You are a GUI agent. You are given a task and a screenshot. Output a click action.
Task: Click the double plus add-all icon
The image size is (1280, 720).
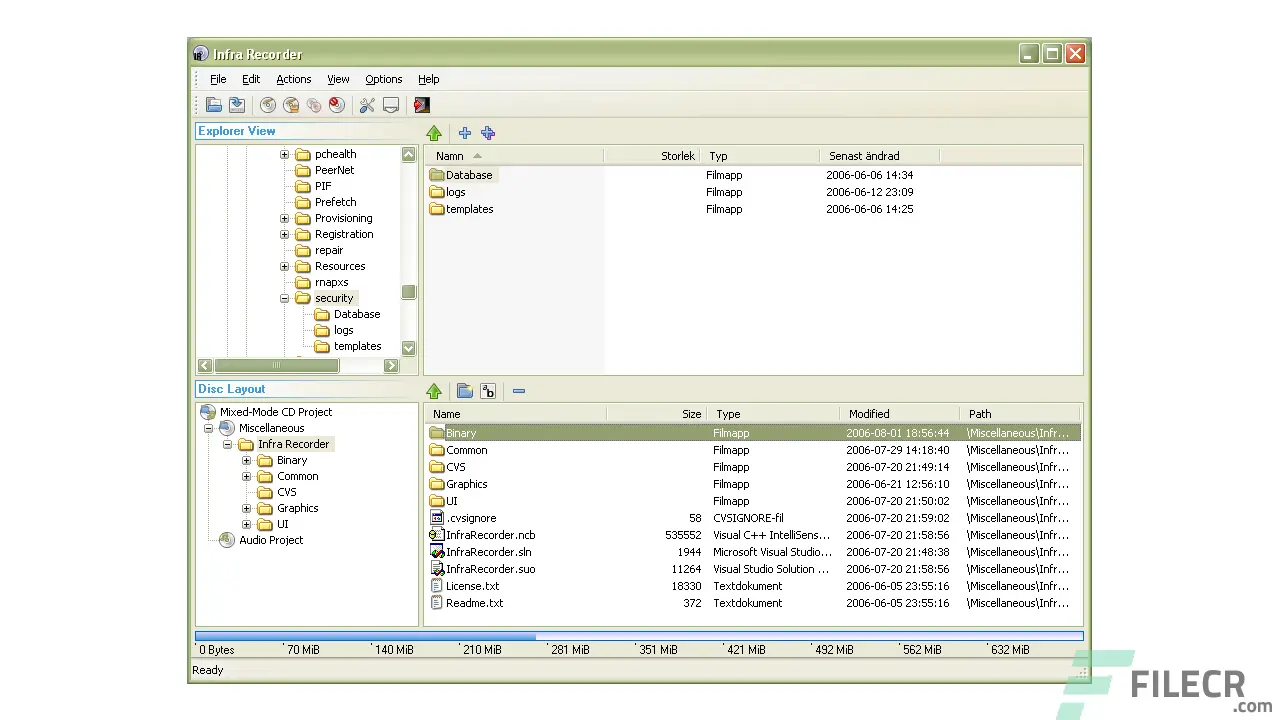click(x=488, y=133)
